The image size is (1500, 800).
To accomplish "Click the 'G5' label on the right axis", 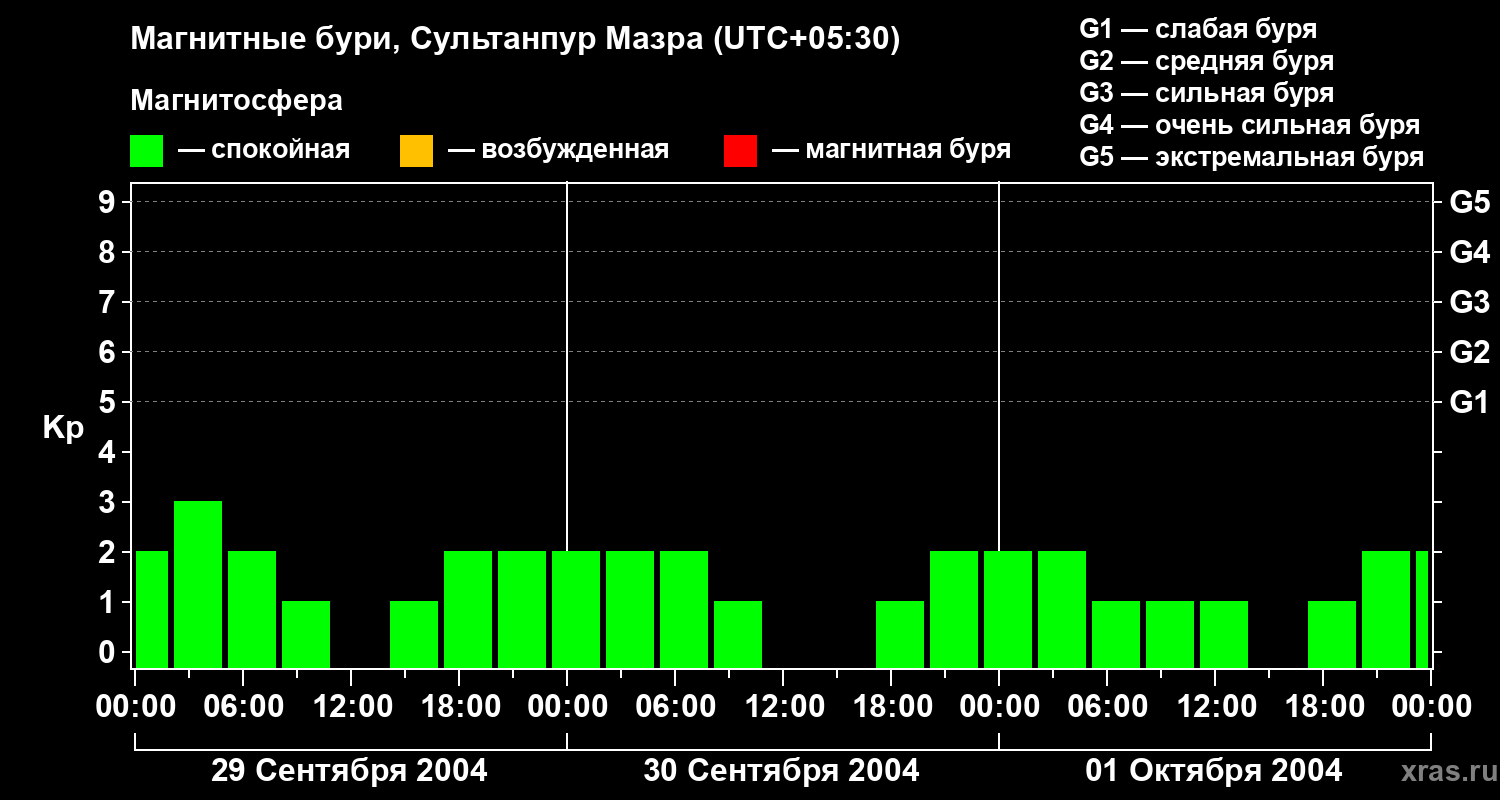I will (x=1470, y=202).
